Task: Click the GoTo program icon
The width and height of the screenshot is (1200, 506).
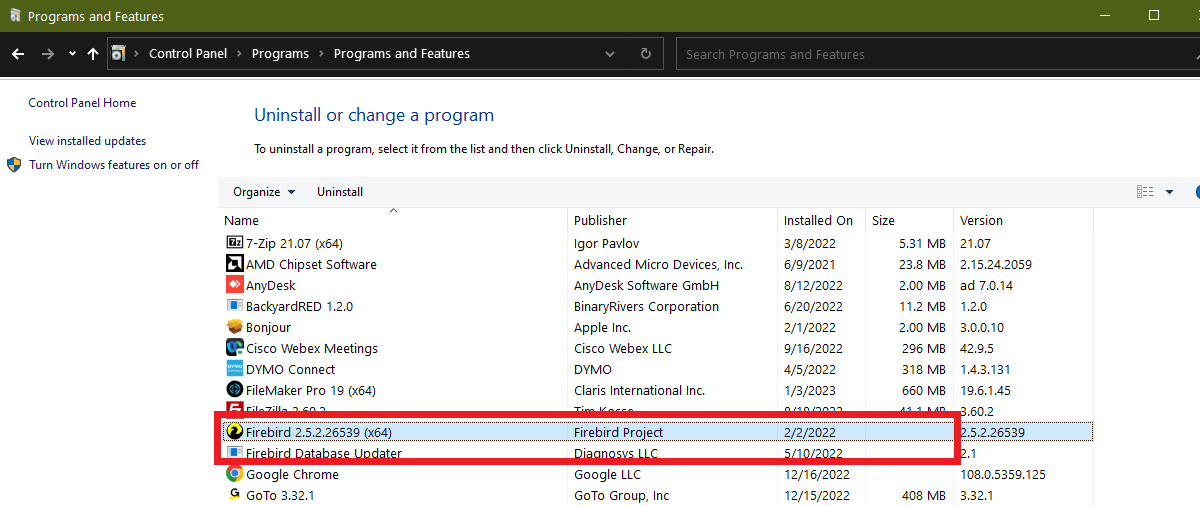Action: pos(235,495)
